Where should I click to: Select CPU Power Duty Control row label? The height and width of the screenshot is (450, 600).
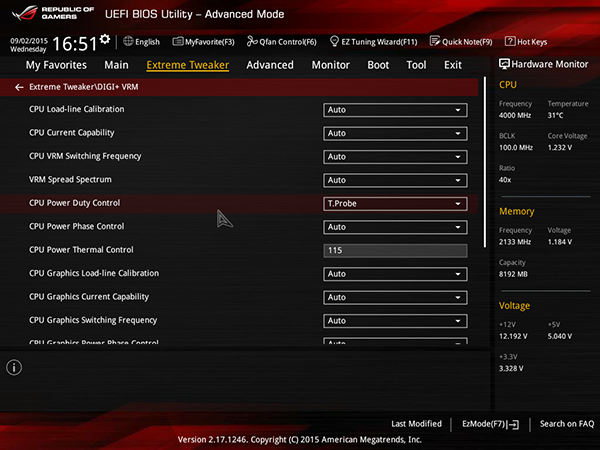click(x=75, y=203)
